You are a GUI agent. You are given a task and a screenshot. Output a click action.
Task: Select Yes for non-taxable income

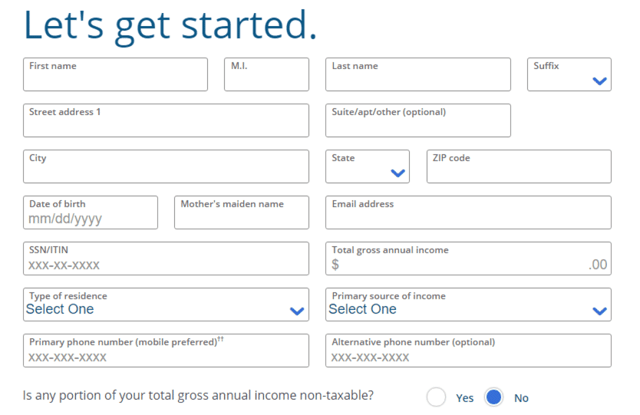(436, 397)
